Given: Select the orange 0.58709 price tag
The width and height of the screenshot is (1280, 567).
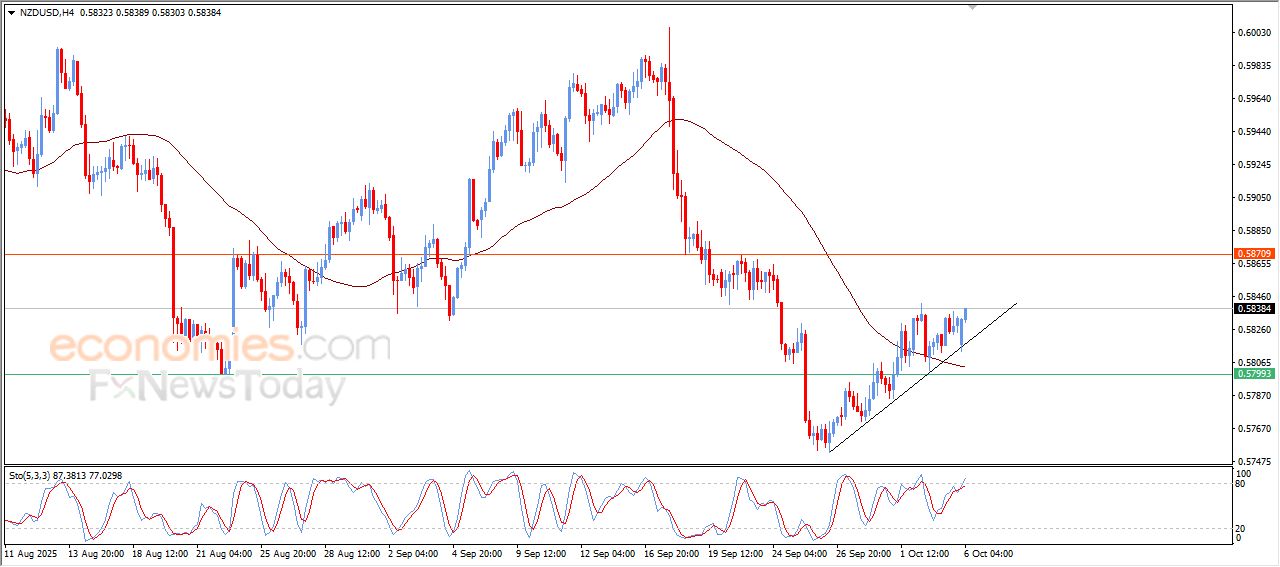Looking at the screenshot, I should (1255, 254).
